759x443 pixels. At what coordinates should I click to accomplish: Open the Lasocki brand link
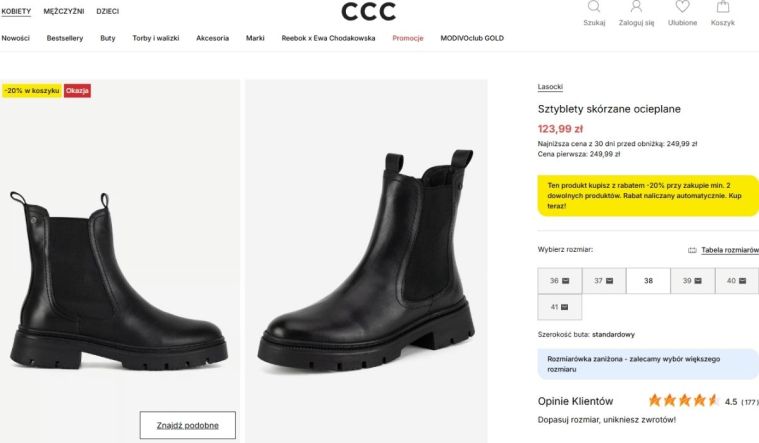(550, 87)
